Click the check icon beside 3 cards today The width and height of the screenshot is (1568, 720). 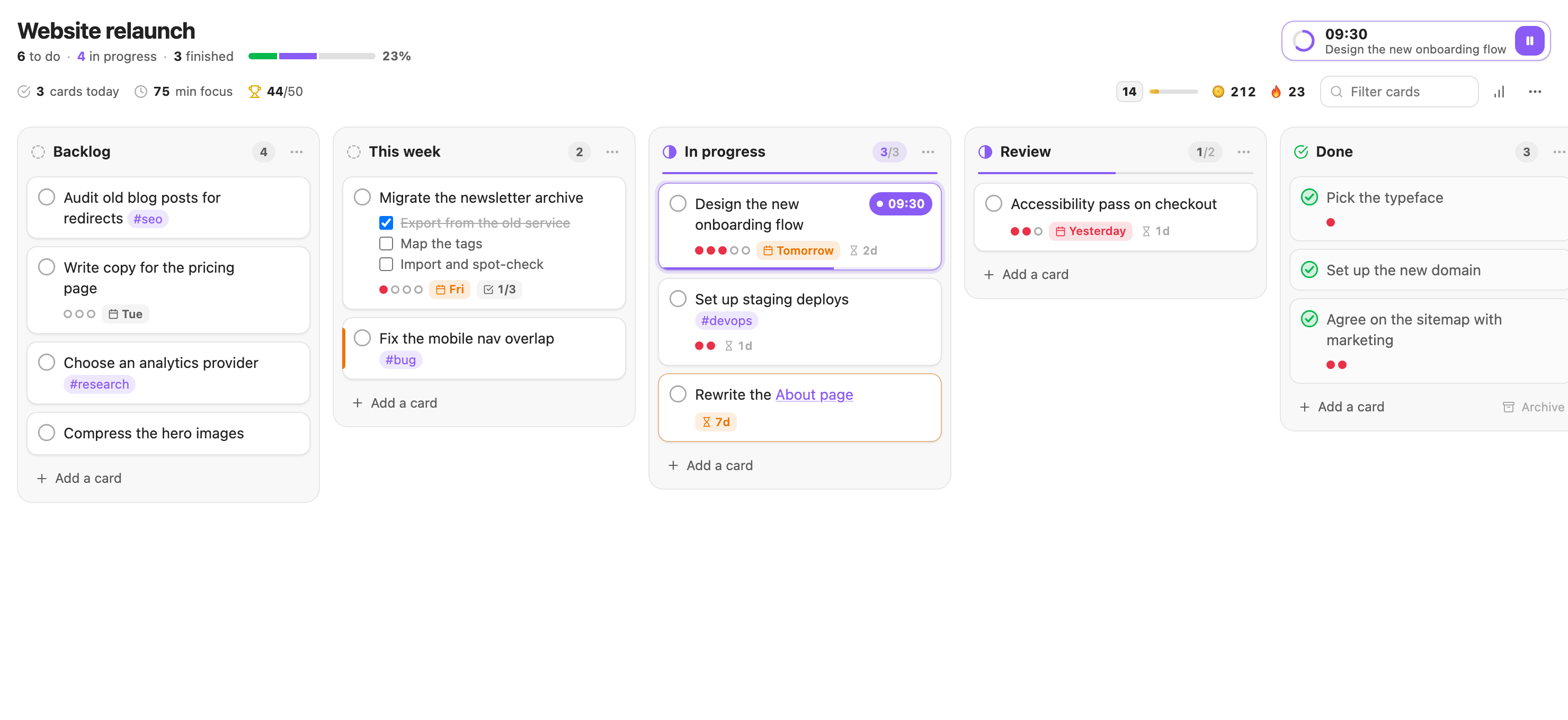pos(24,92)
